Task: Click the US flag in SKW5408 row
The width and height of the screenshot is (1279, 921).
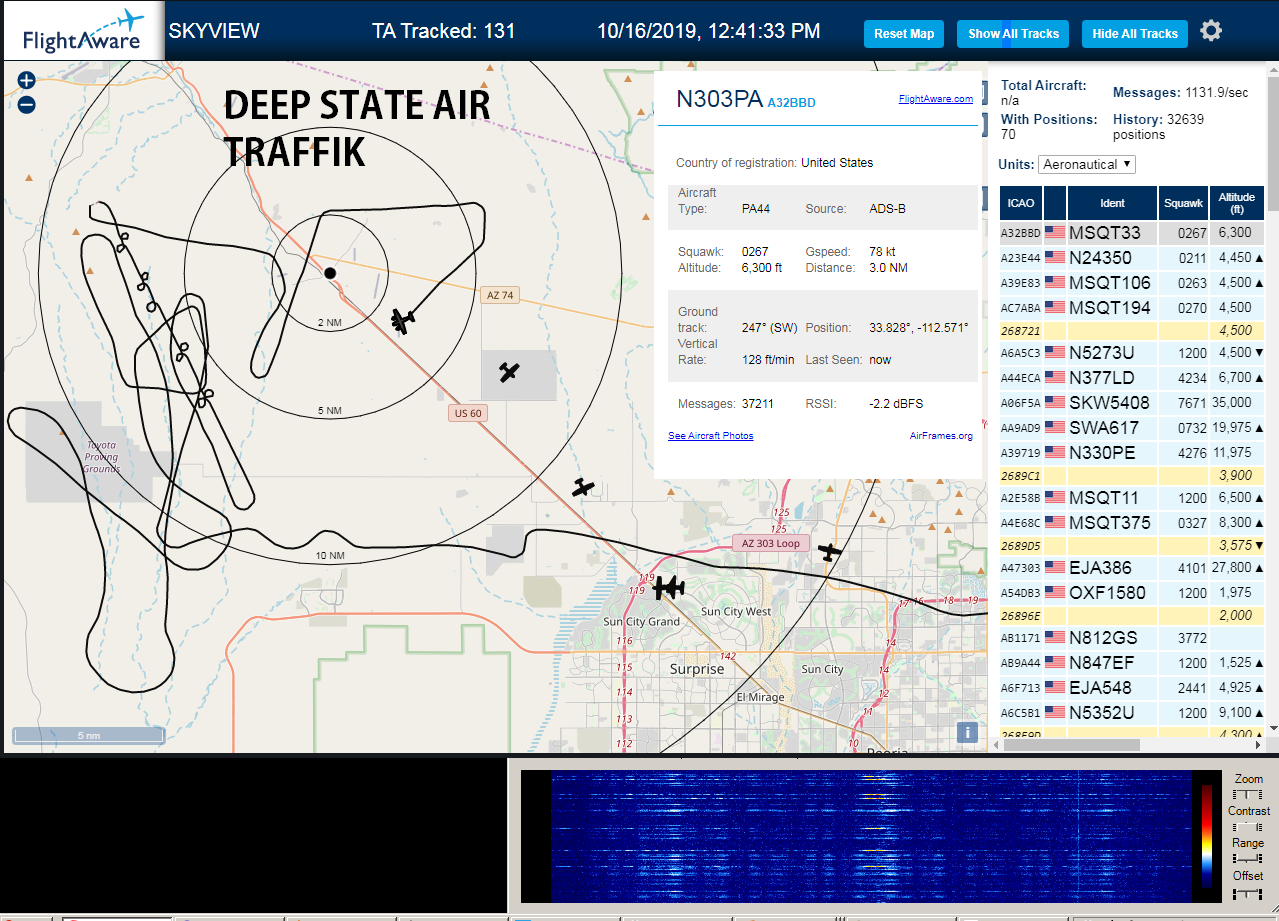Action: click(x=1055, y=403)
